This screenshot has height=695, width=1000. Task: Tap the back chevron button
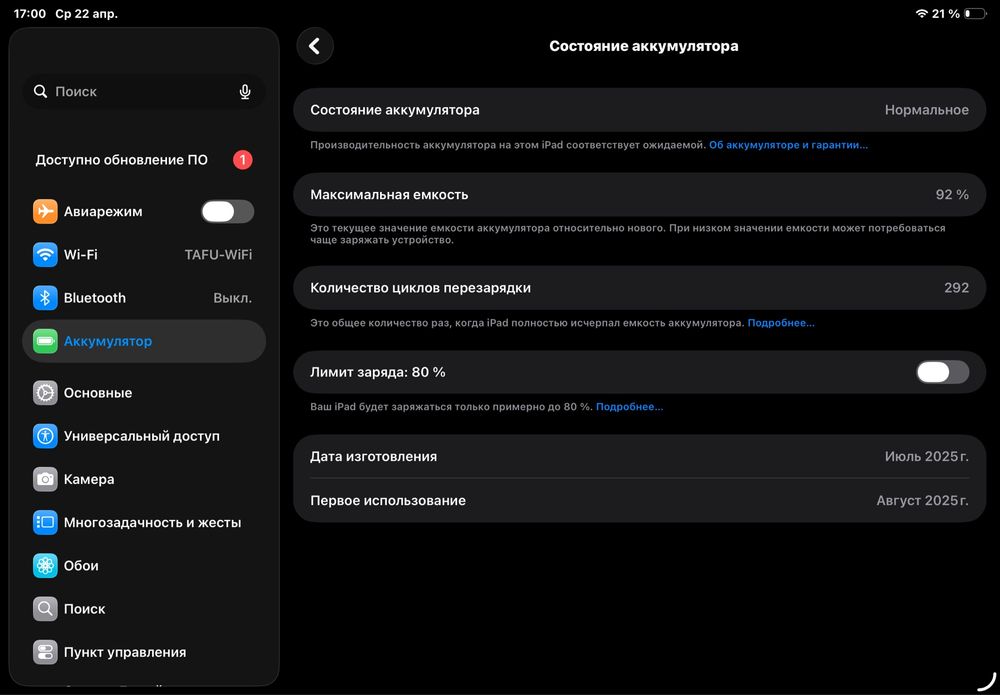(314, 46)
